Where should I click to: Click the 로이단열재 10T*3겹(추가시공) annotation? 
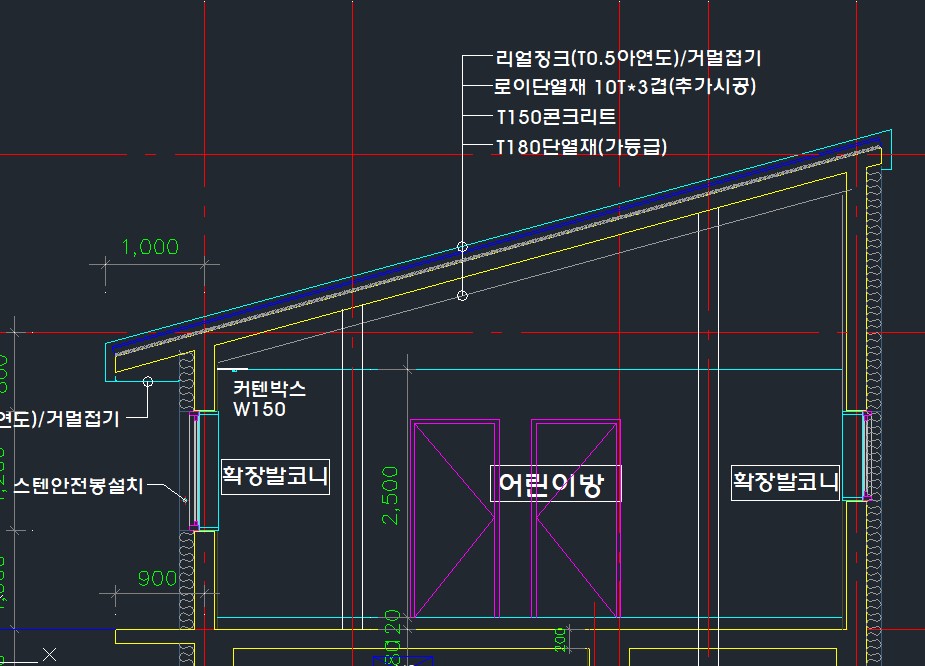click(x=625, y=87)
